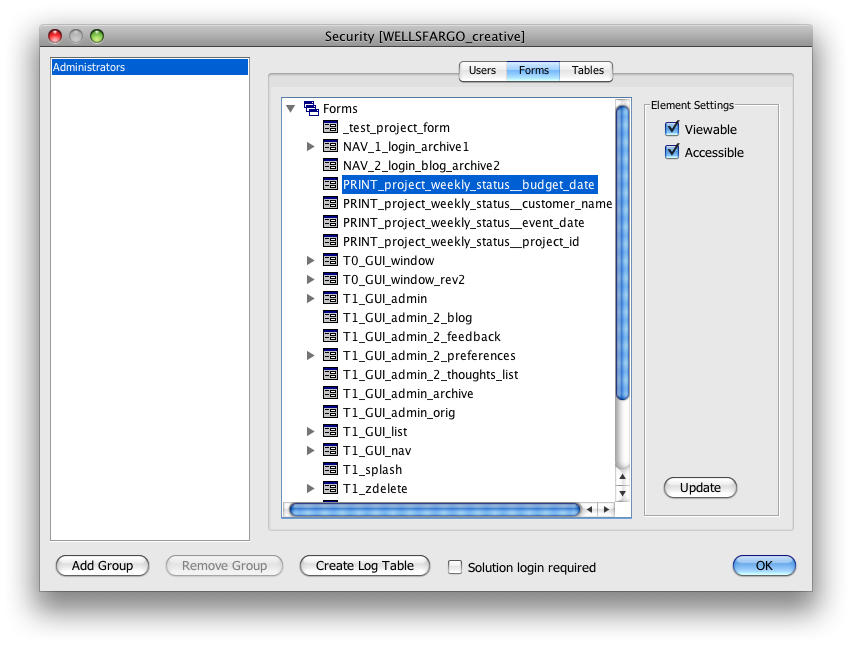Select the NAV_2_login_blog_archive2 row
The image size is (852, 646).
coord(421,165)
